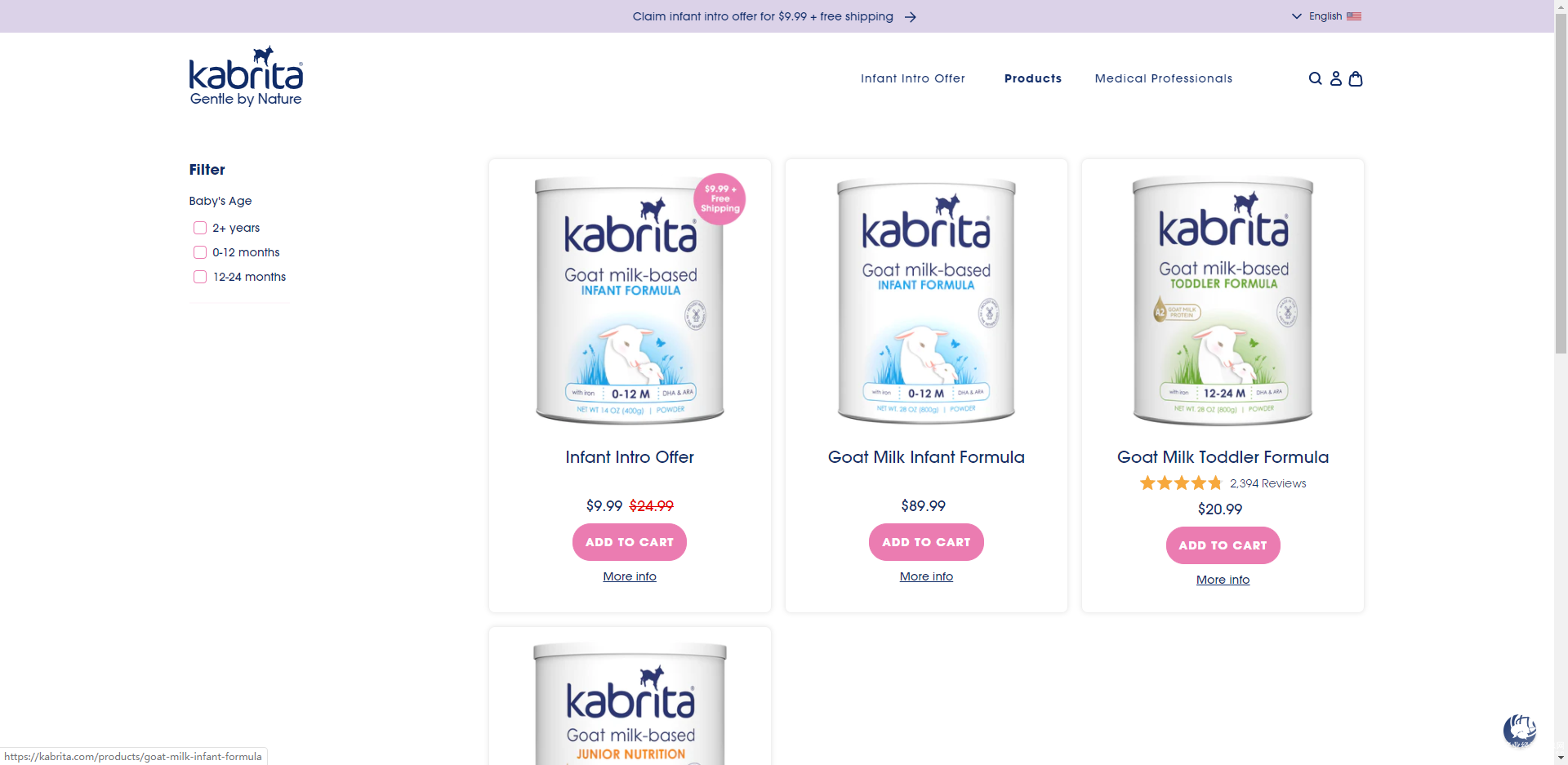Click the $9.99 Free Shipping badge

pos(719,198)
